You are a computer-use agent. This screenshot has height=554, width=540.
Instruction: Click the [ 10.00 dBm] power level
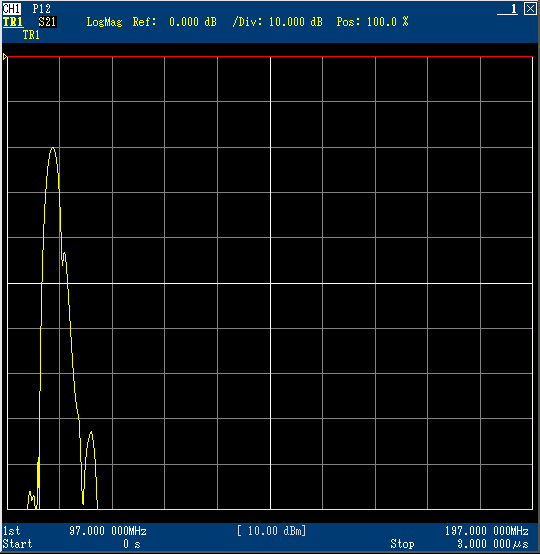[271, 531]
